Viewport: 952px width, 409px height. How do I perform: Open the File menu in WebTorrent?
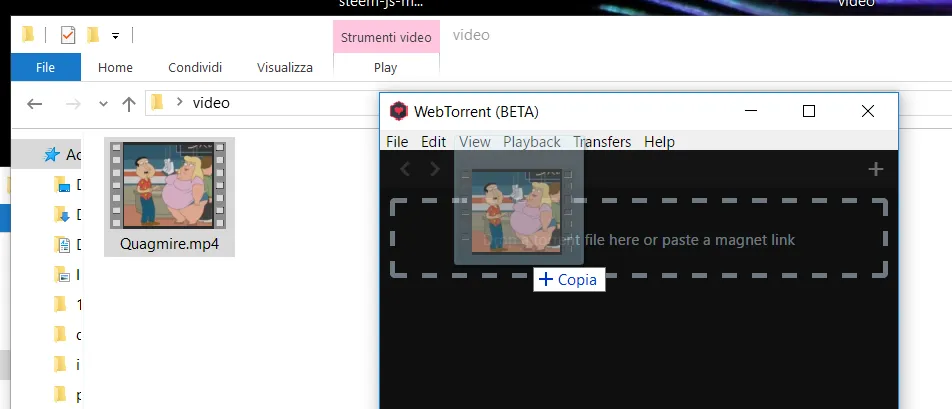(397, 142)
